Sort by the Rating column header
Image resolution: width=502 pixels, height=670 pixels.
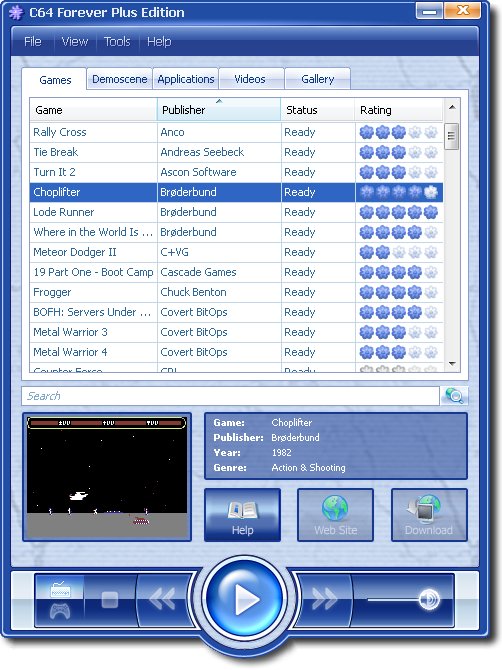click(x=399, y=110)
